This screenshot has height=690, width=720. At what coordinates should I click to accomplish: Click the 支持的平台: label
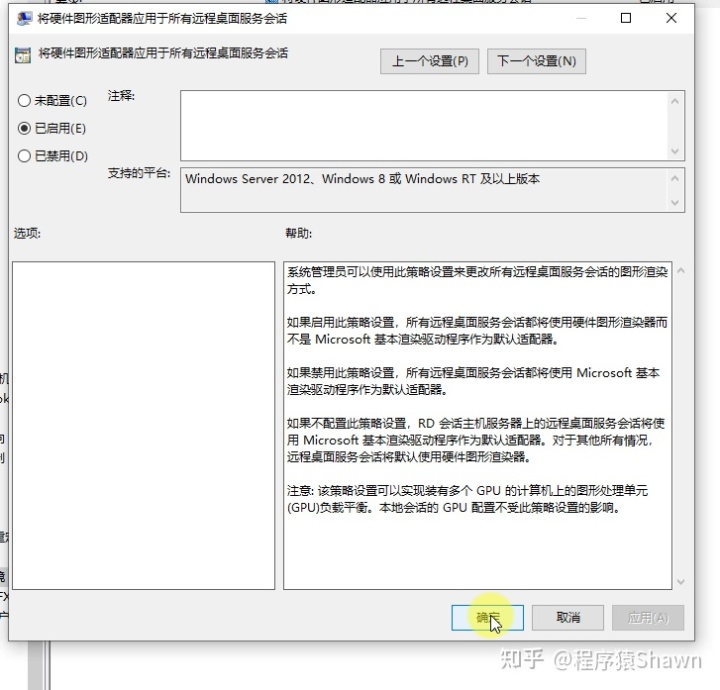coord(139,173)
